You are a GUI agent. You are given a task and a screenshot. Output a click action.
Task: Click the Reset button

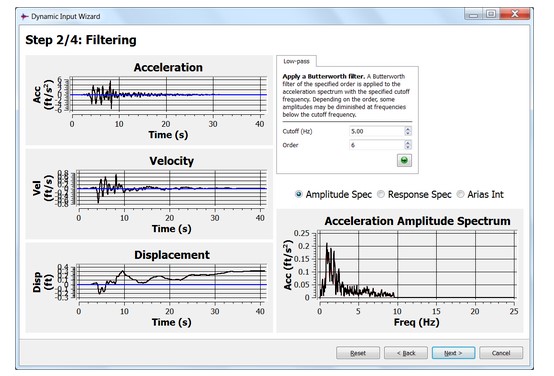[358, 353]
